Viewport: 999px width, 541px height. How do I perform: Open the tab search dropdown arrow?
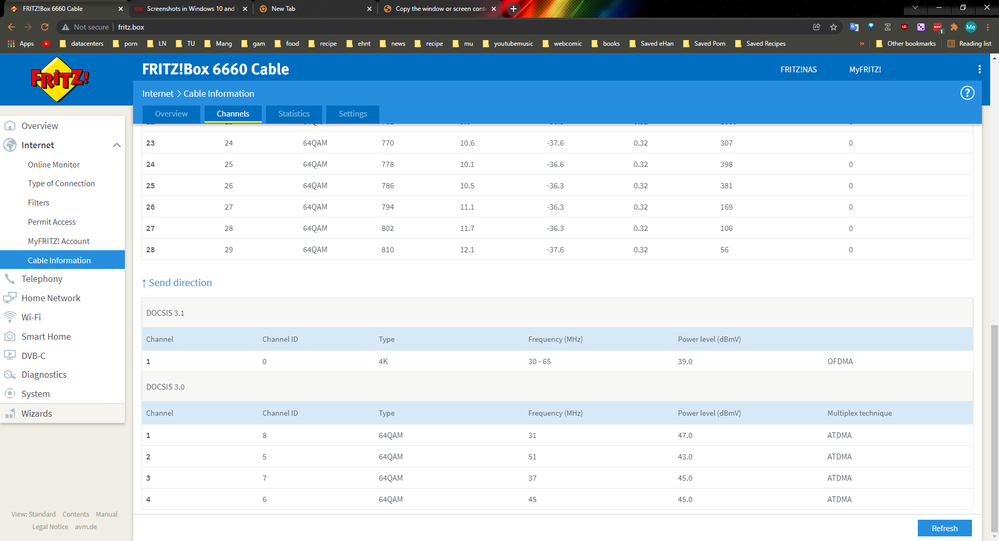(x=915, y=8)
